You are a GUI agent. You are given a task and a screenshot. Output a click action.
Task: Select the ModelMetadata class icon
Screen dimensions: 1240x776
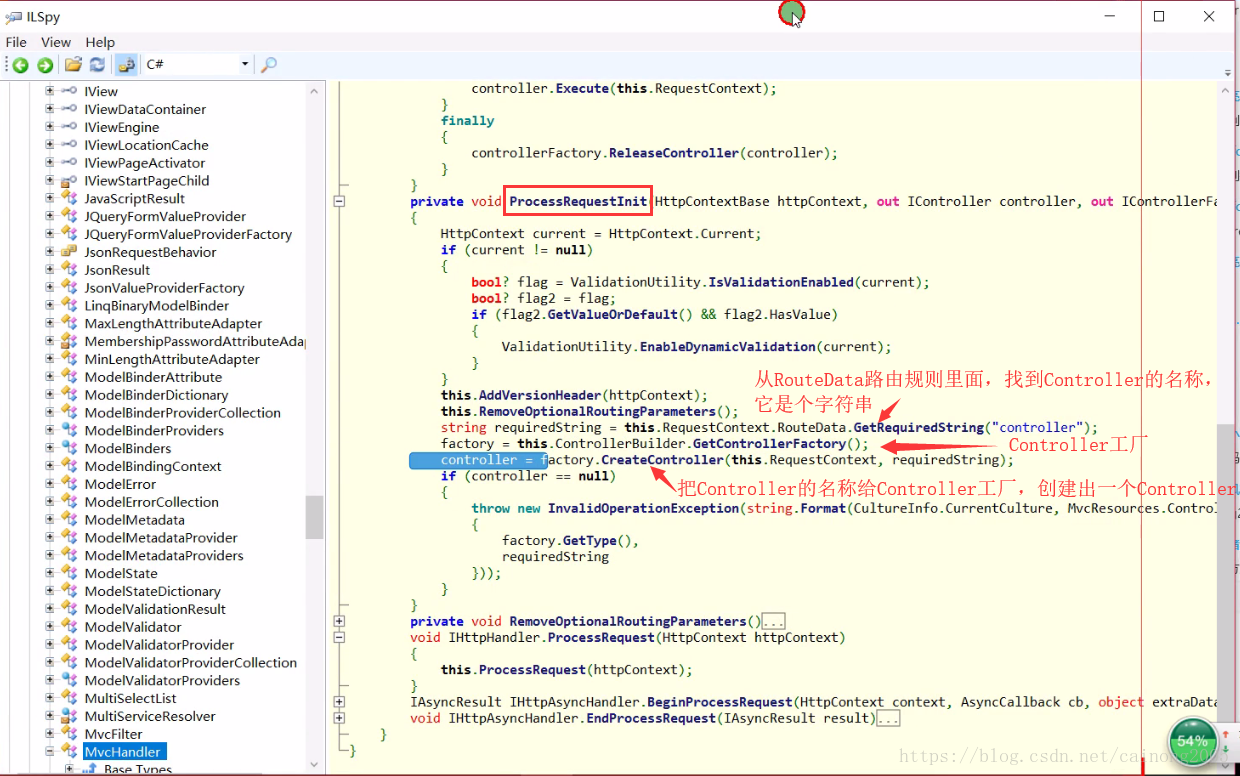click(69, 520)
